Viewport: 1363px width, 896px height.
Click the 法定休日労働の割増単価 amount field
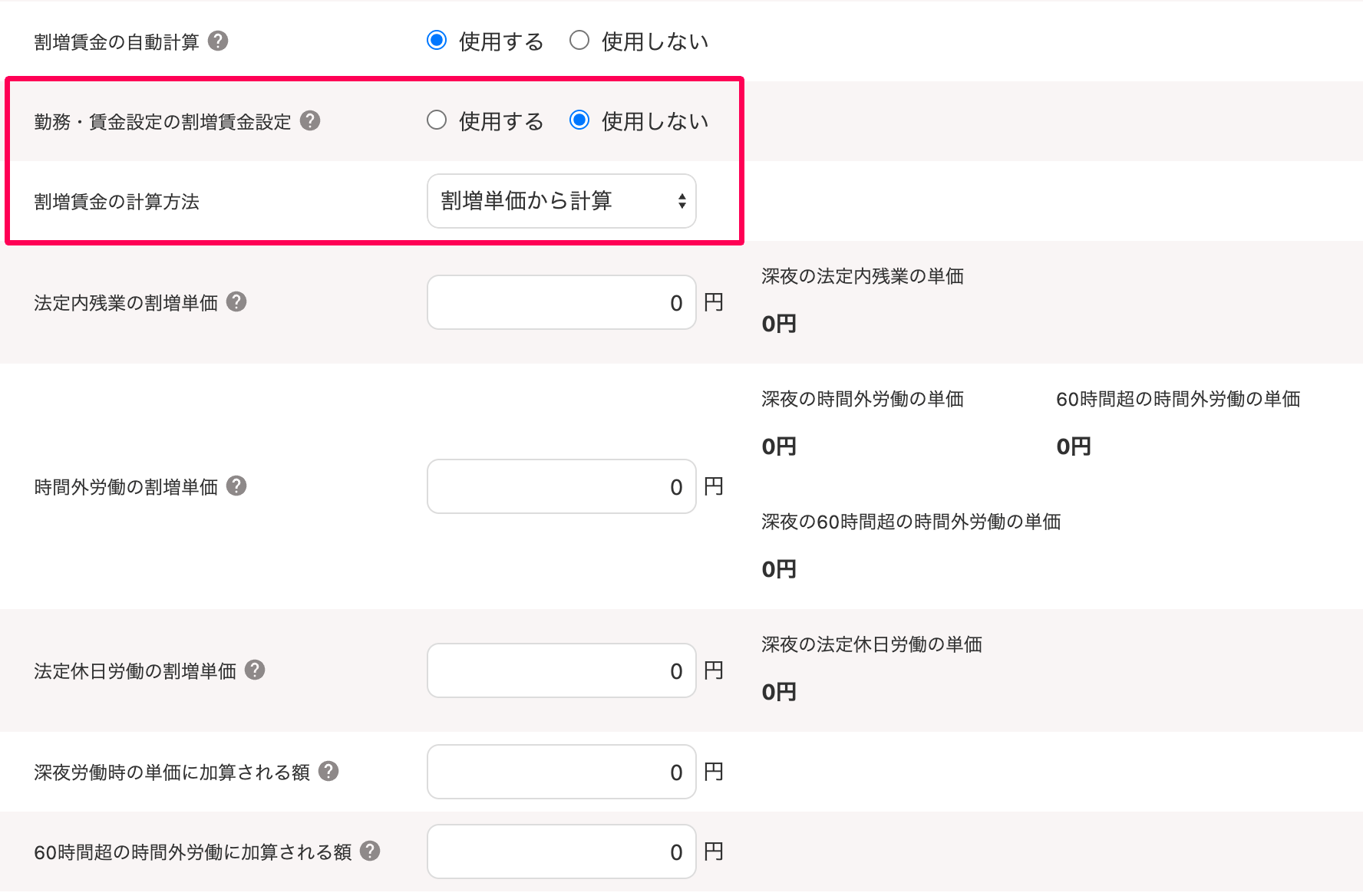(562, 670)
